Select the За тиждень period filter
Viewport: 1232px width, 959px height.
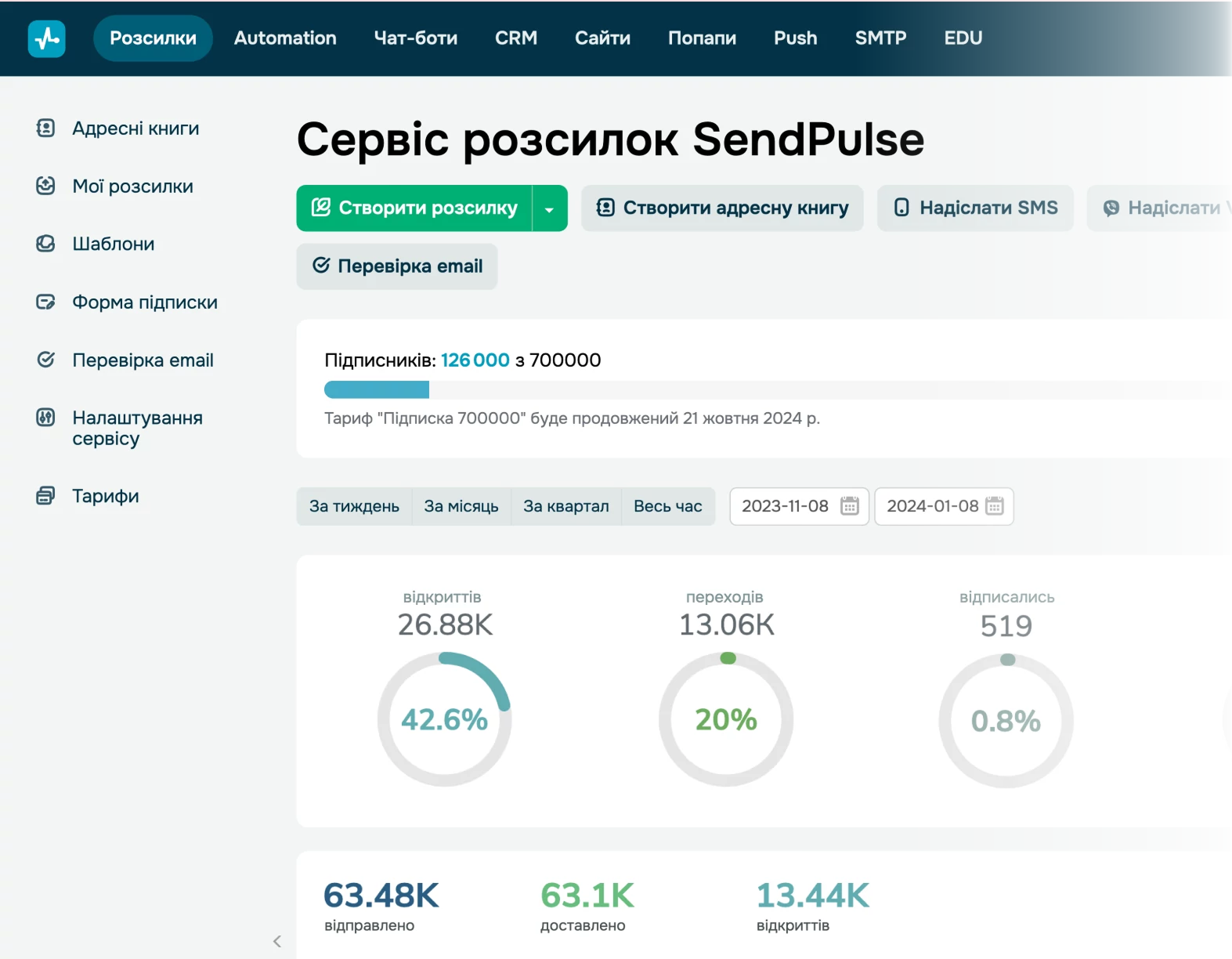pyautogui.click(x=354, y=506)
